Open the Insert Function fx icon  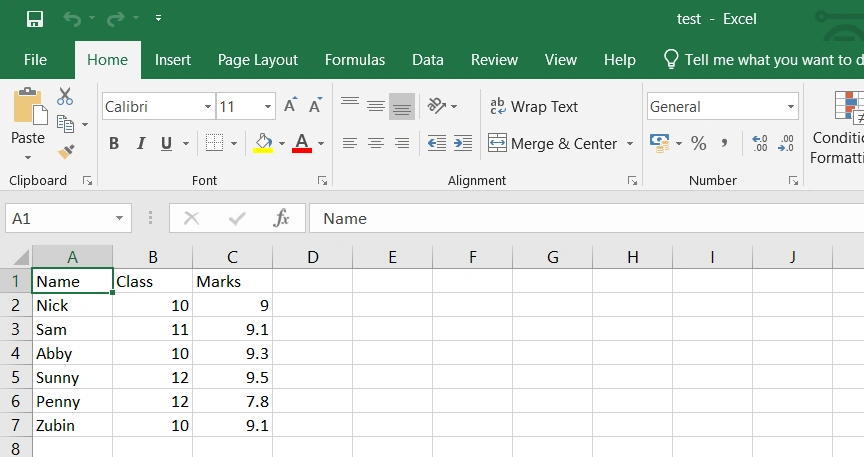(x=281, y=218)
